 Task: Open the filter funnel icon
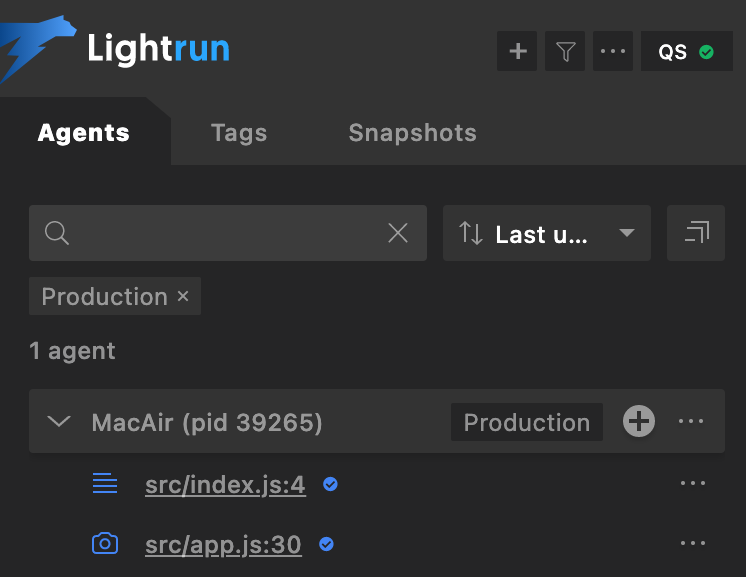(565, 51)
